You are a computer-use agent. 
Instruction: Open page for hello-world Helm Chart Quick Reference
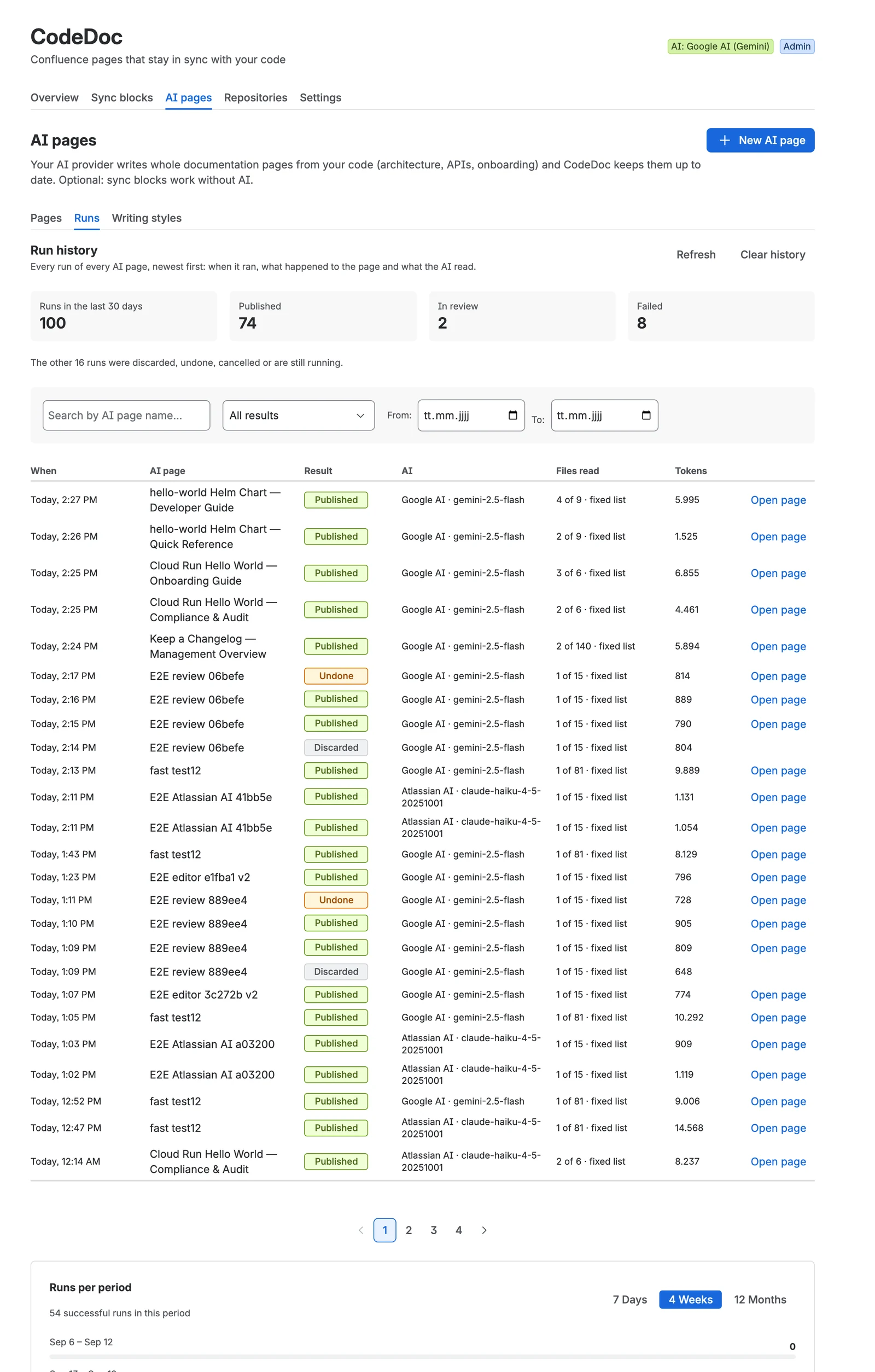click(778, 537)
